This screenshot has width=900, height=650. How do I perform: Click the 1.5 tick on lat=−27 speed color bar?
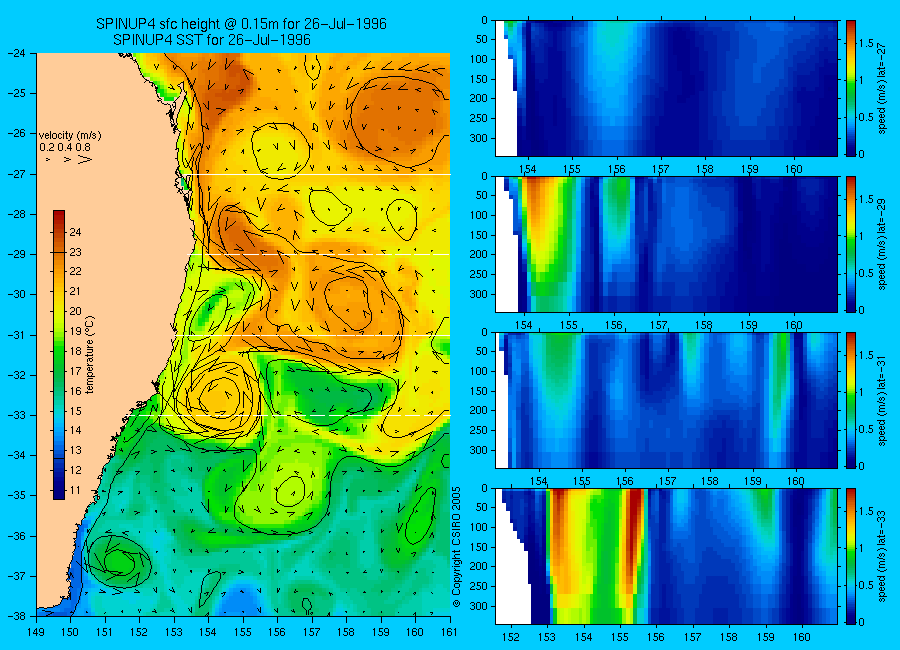click(867, 43)
